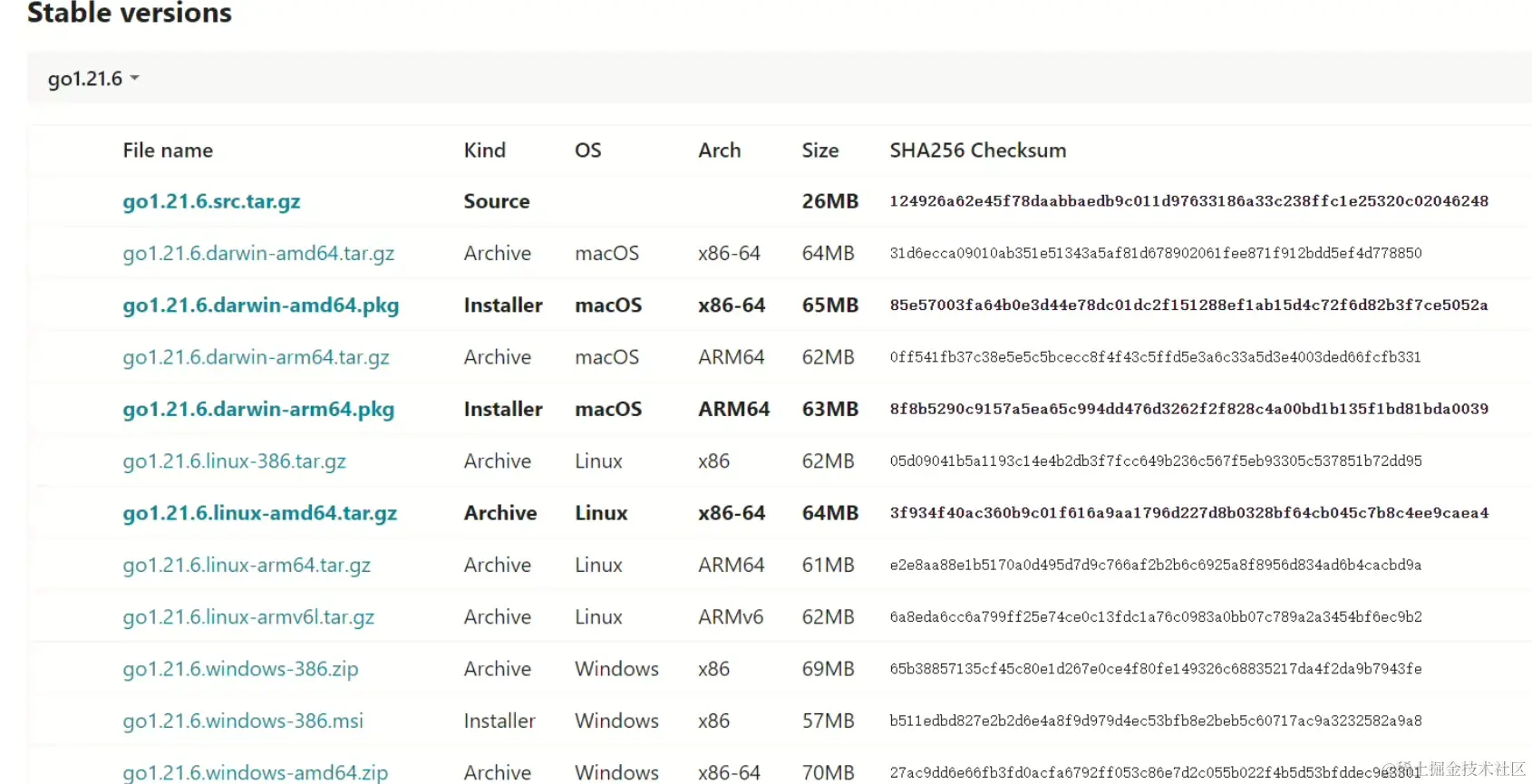Open the go1.21.6.linux-386.tar.gz link

tap(234, 461)
